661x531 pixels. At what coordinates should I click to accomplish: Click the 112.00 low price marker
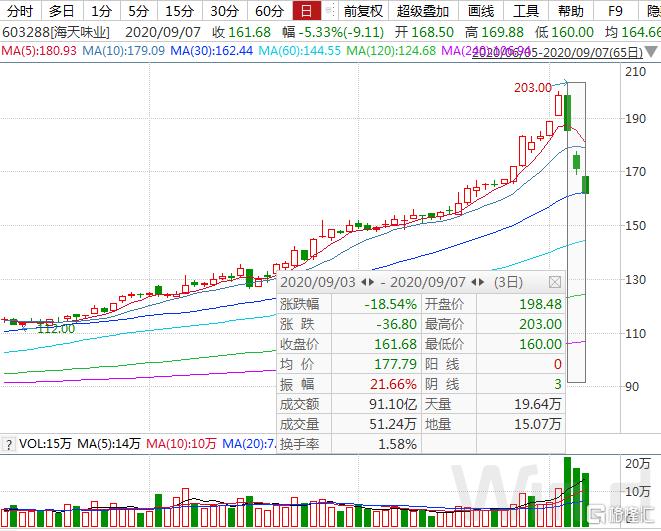coord(56,328)
